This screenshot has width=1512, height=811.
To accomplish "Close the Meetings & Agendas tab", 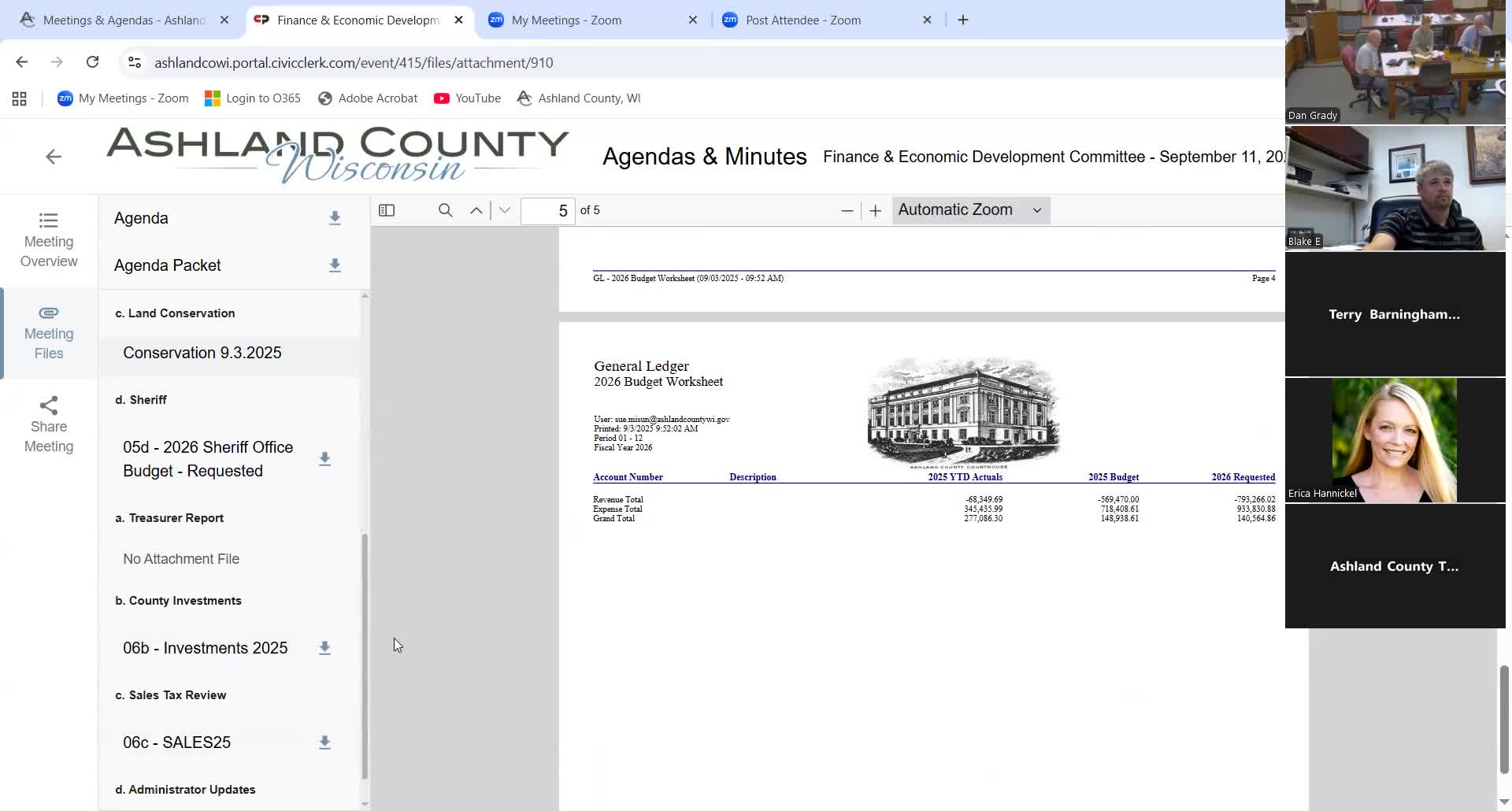I will click(x=224, y=20).
